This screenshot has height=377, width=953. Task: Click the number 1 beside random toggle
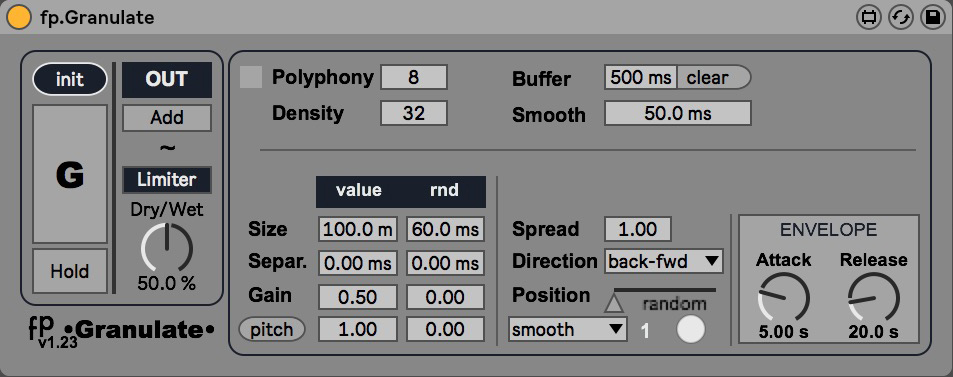coord(645,331)
